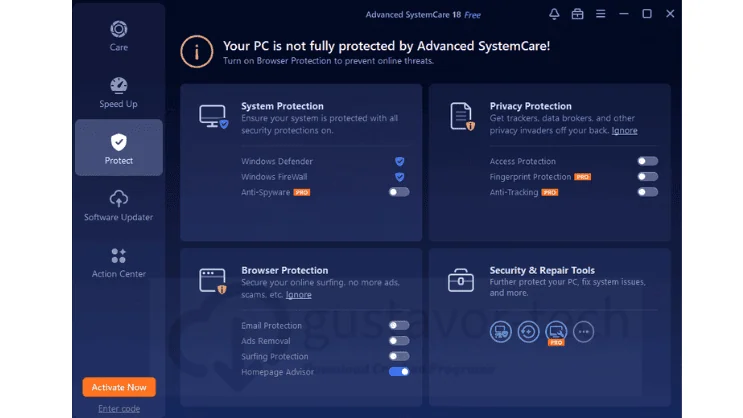The image size is (743, 418).
Task: Switch on Anti-Tracking toggle
Action: (x=647, y=192)
